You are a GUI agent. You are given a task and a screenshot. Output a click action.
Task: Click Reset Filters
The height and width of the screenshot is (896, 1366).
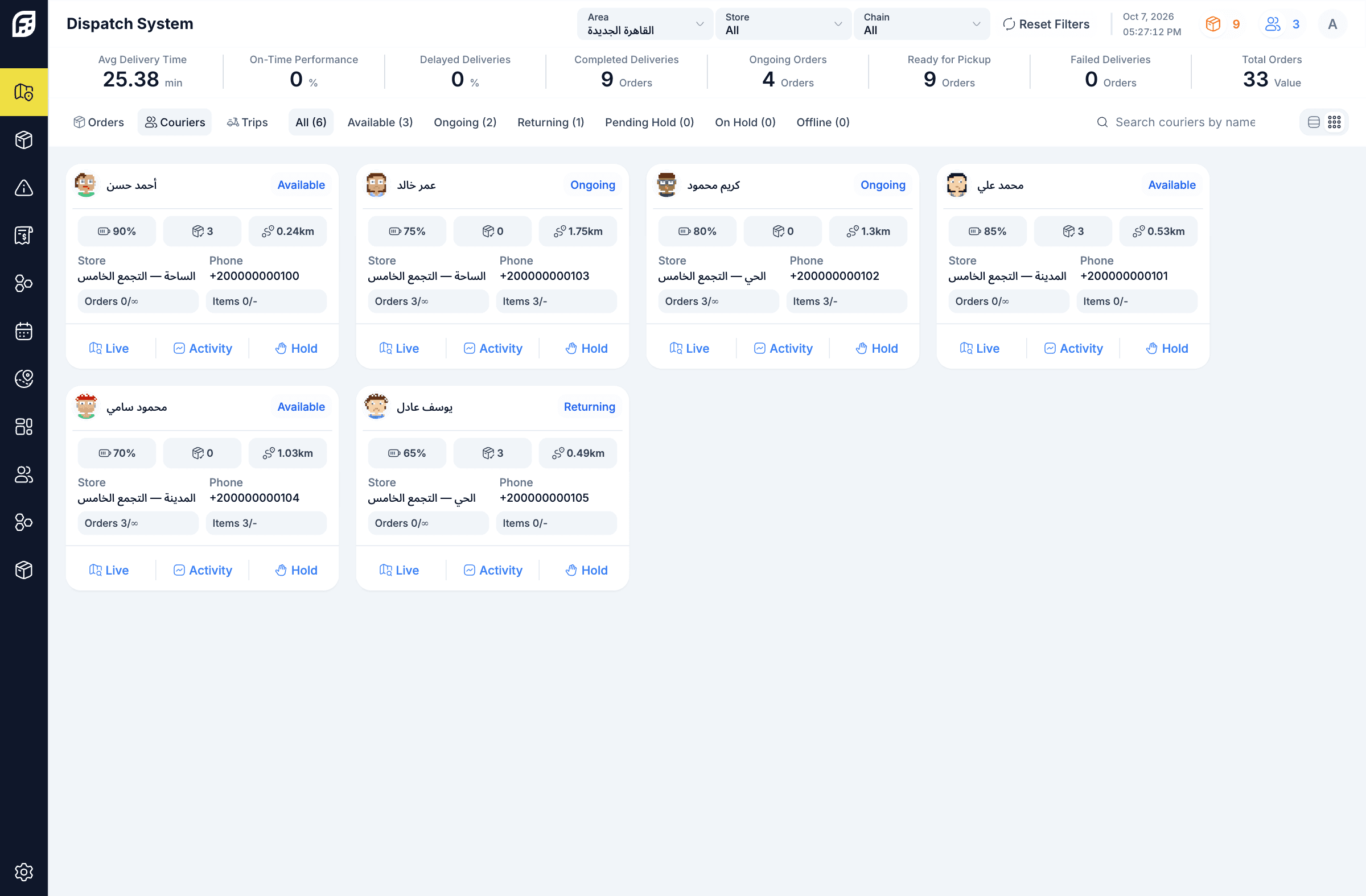(1046, 24)
